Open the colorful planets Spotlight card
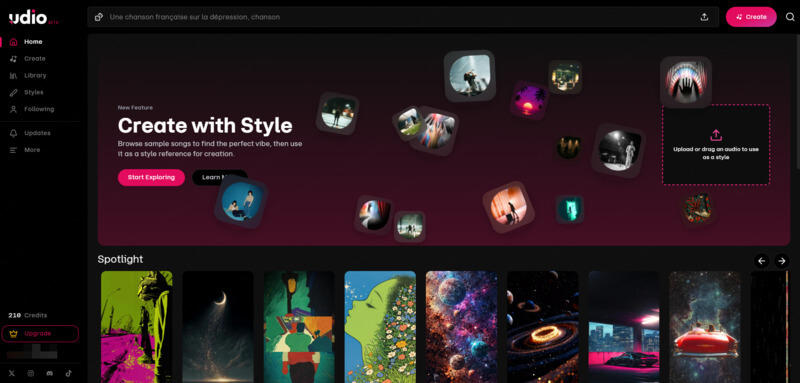The image size is (800, 383). (x=462, y=327)
